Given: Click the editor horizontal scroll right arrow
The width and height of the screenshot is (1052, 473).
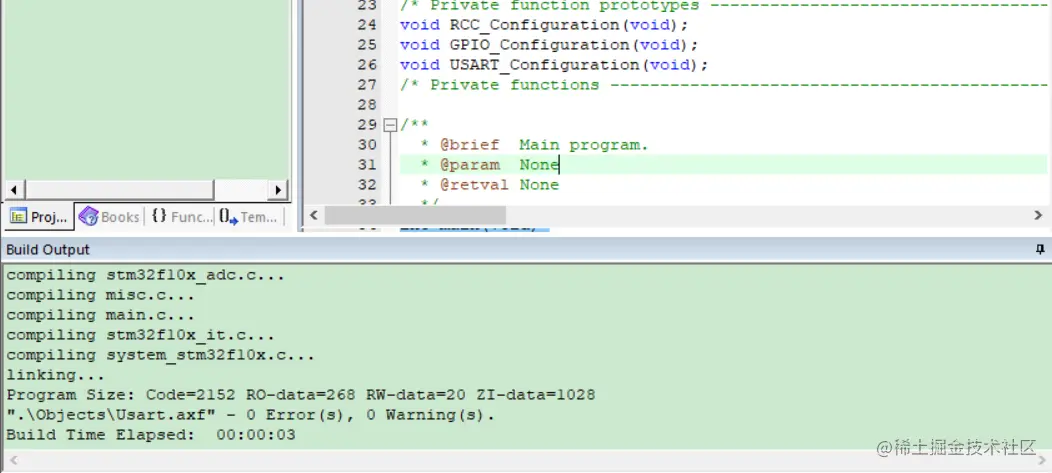Looking at the screenshot, I should click(x=1039, y=215).
